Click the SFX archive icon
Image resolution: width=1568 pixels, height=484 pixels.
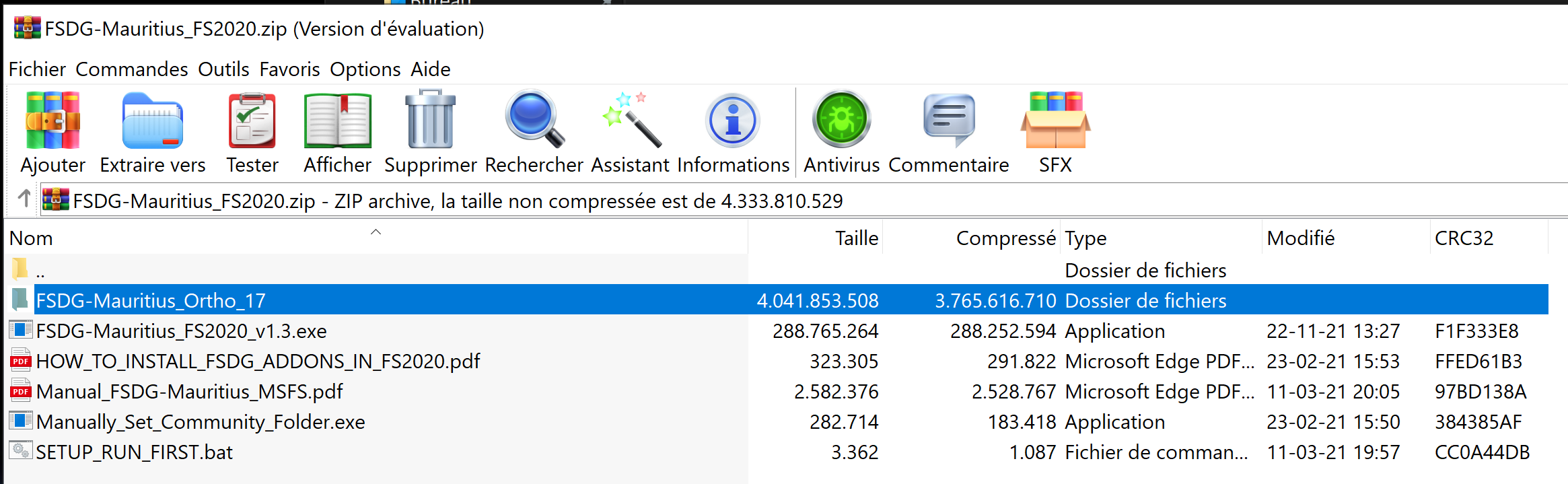(1055, 121)
